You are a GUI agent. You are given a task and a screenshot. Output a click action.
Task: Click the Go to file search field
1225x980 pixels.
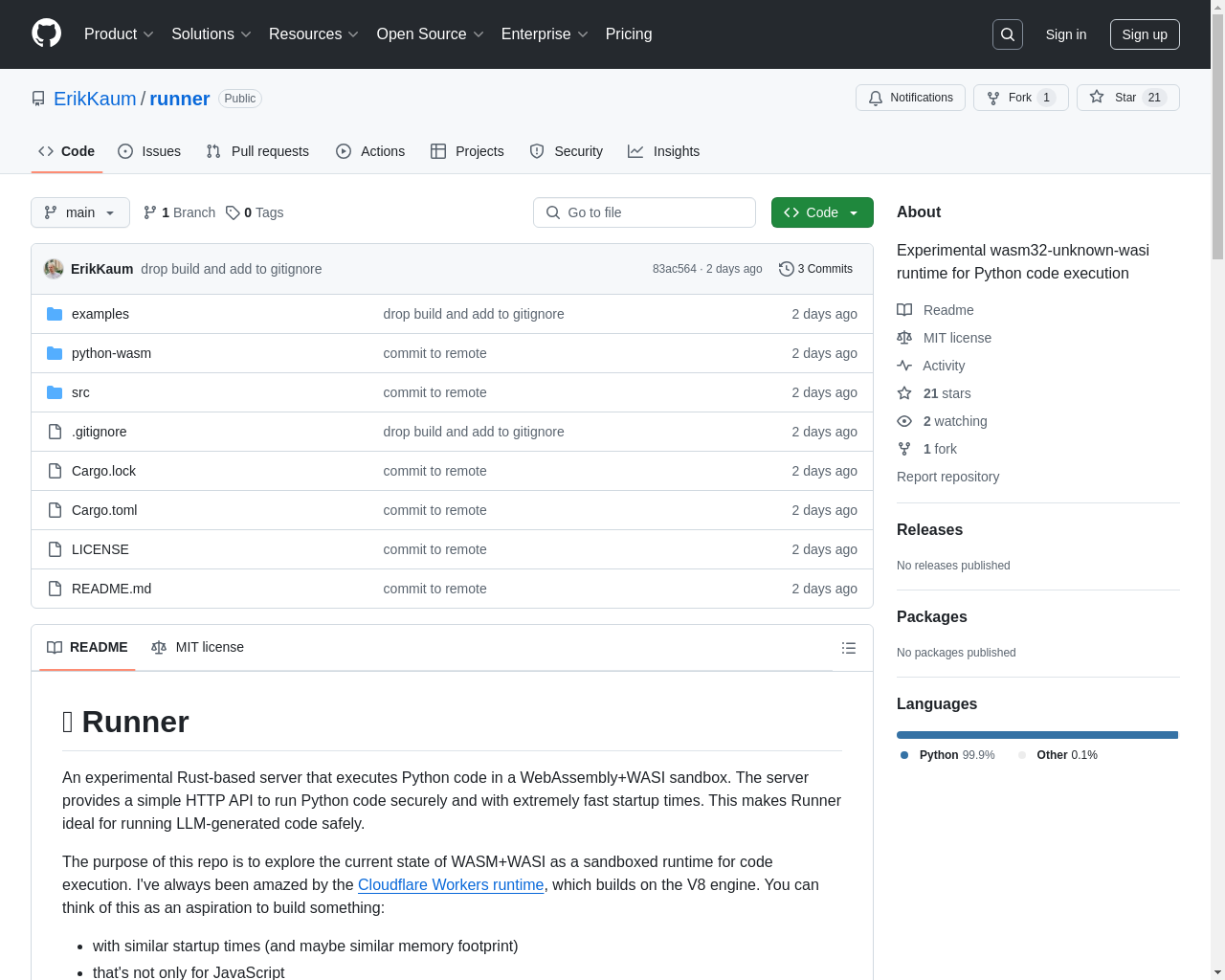644,212
